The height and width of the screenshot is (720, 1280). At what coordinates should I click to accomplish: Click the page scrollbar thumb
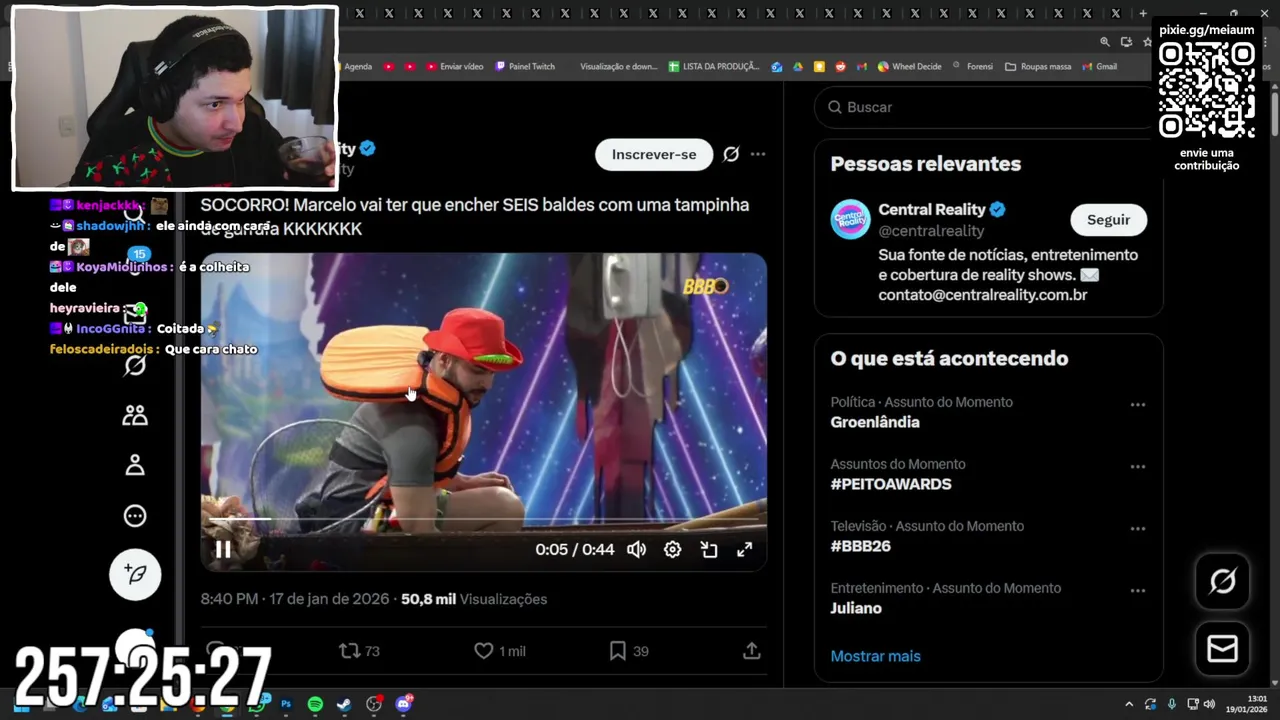pyautogui.click(x=1274, y=115)
